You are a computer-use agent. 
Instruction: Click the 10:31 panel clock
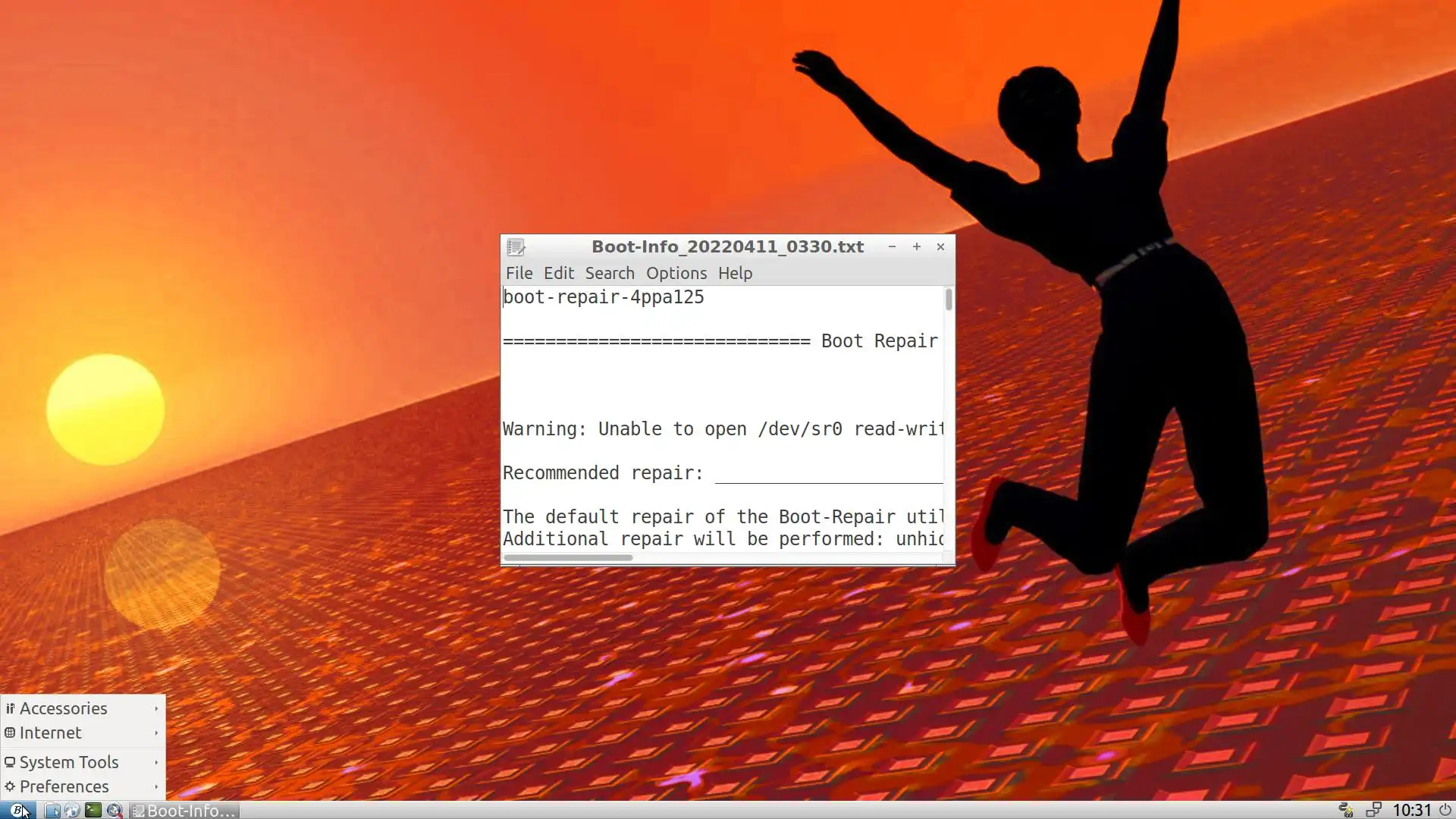pyautogui.click(x=1411, y=810)
